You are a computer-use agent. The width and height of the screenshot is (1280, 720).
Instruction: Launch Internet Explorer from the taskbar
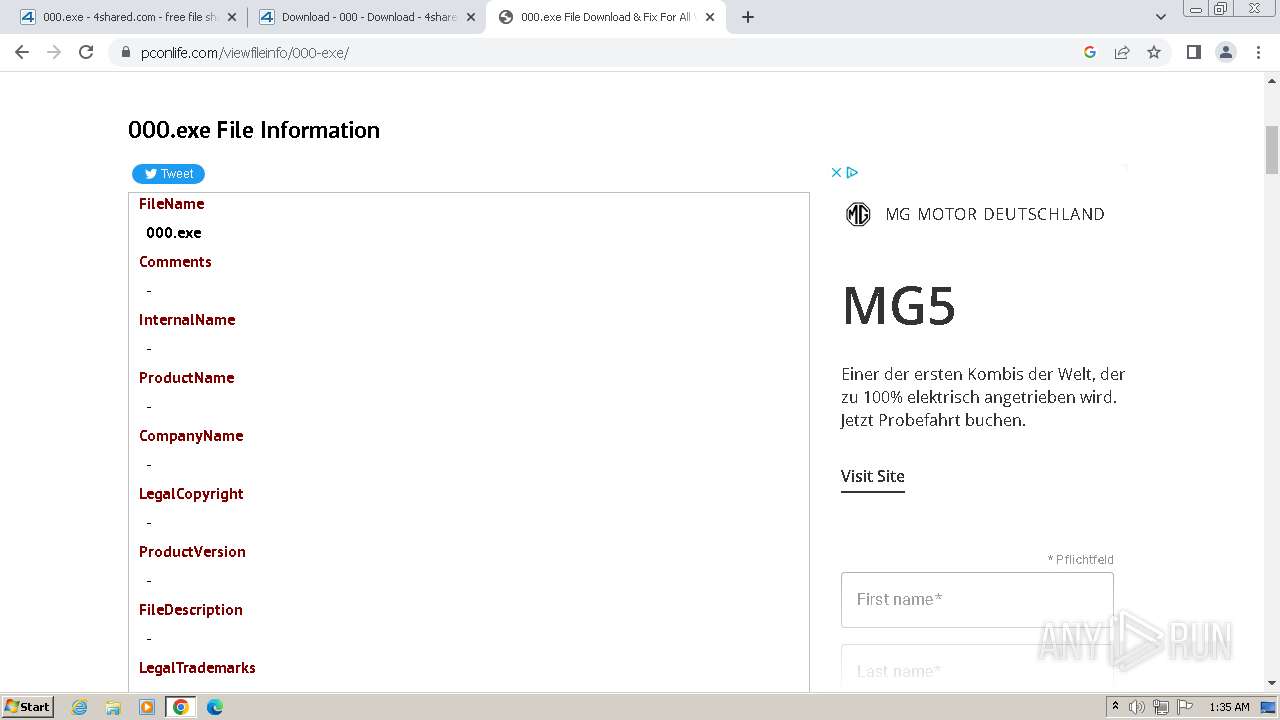click(80, 707)
